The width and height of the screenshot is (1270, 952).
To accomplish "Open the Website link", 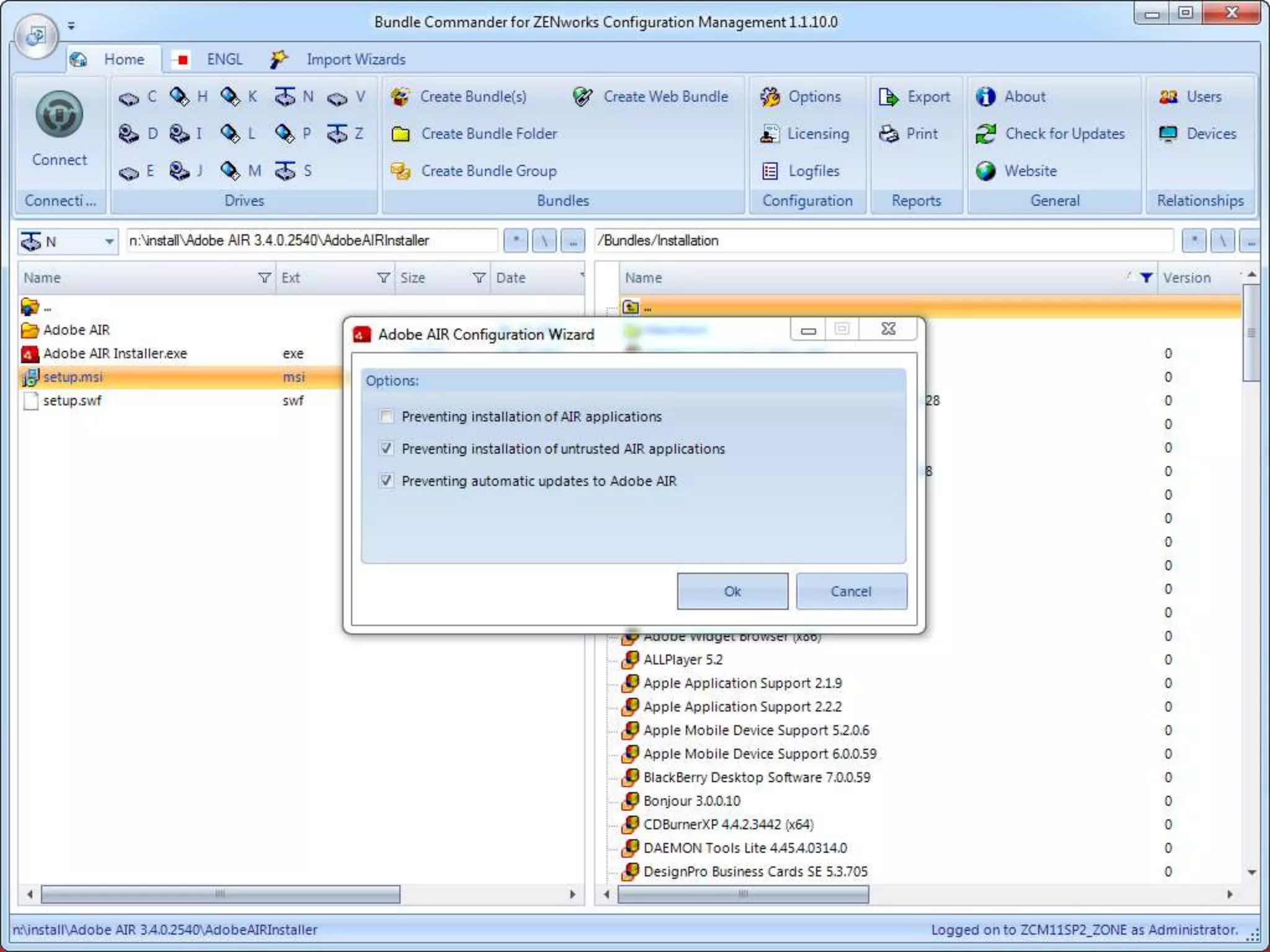I will tap(1016, 171).
